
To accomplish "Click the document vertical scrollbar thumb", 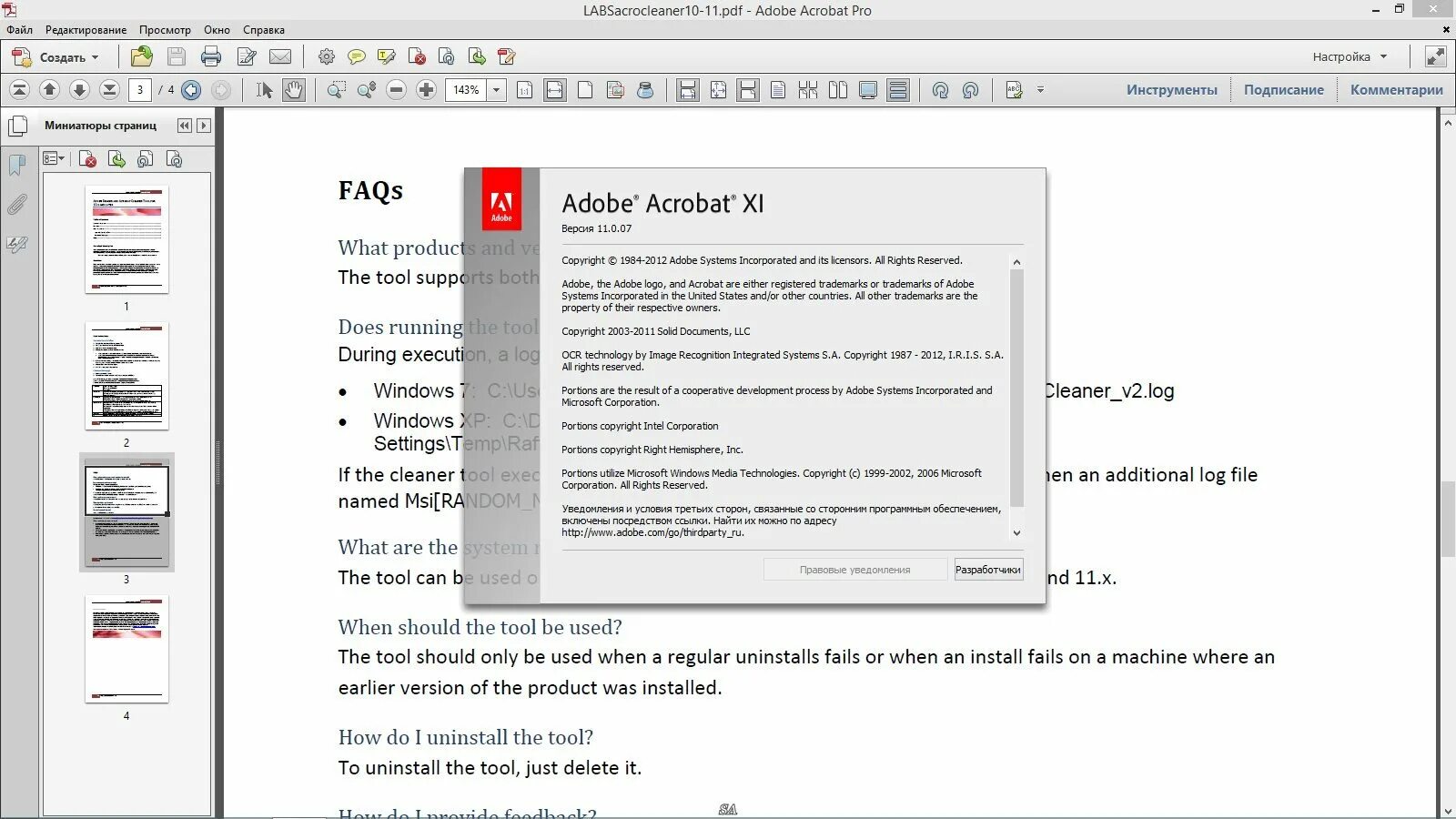I will click(1447, 521).
